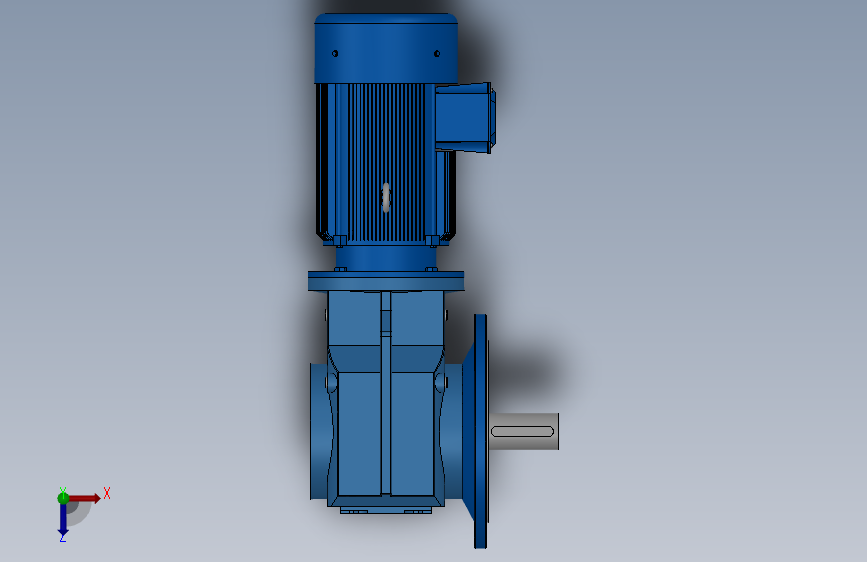Screen dimensions: 867x562
Task: Click the blue Z axis arrow of the triad
Action: (63, 520)
